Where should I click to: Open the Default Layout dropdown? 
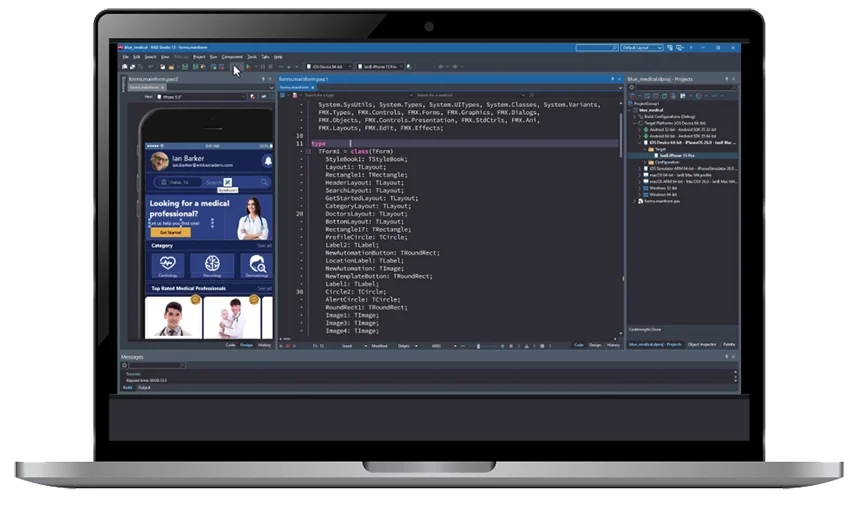point(642,48)
